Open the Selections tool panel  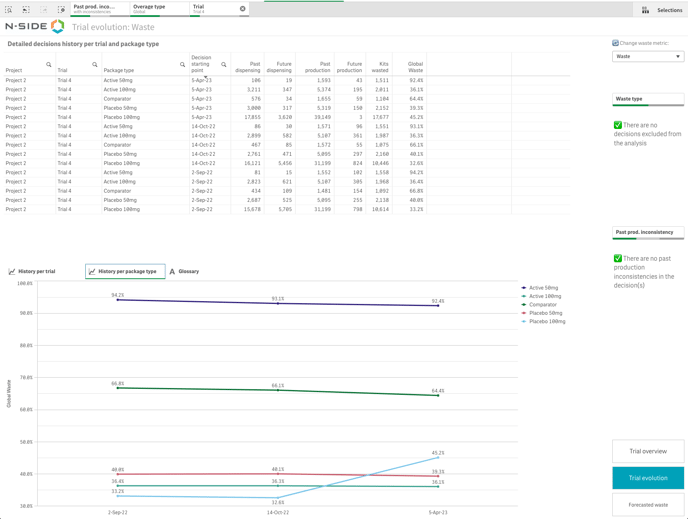[662, 10]
